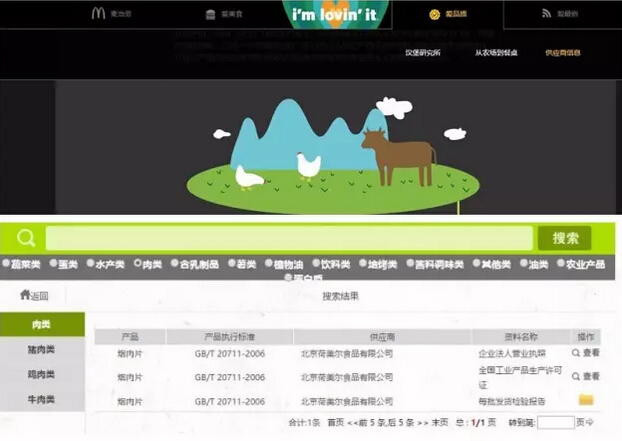Open the yellow folder icon for 每批发货检验报告
This screenshot has width=622, height=441.
pyautogui.click(x=586, y=400)
